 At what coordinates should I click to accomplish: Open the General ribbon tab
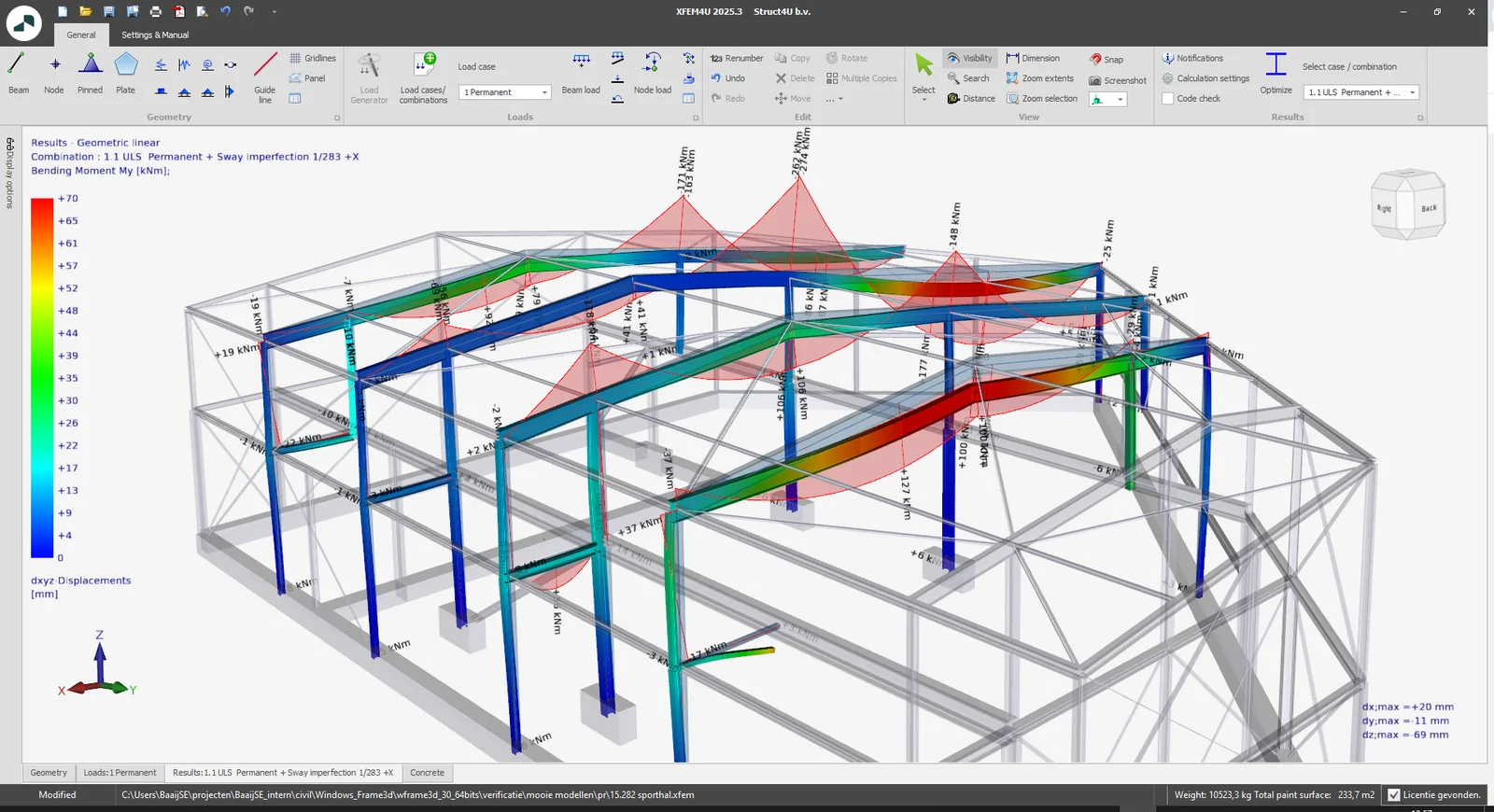click(81, 35)
